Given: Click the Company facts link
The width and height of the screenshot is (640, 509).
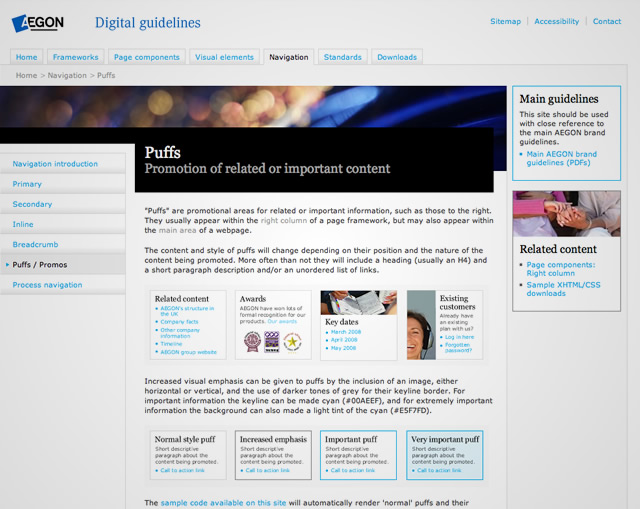Looking at the screenshot, I should 179,322.
